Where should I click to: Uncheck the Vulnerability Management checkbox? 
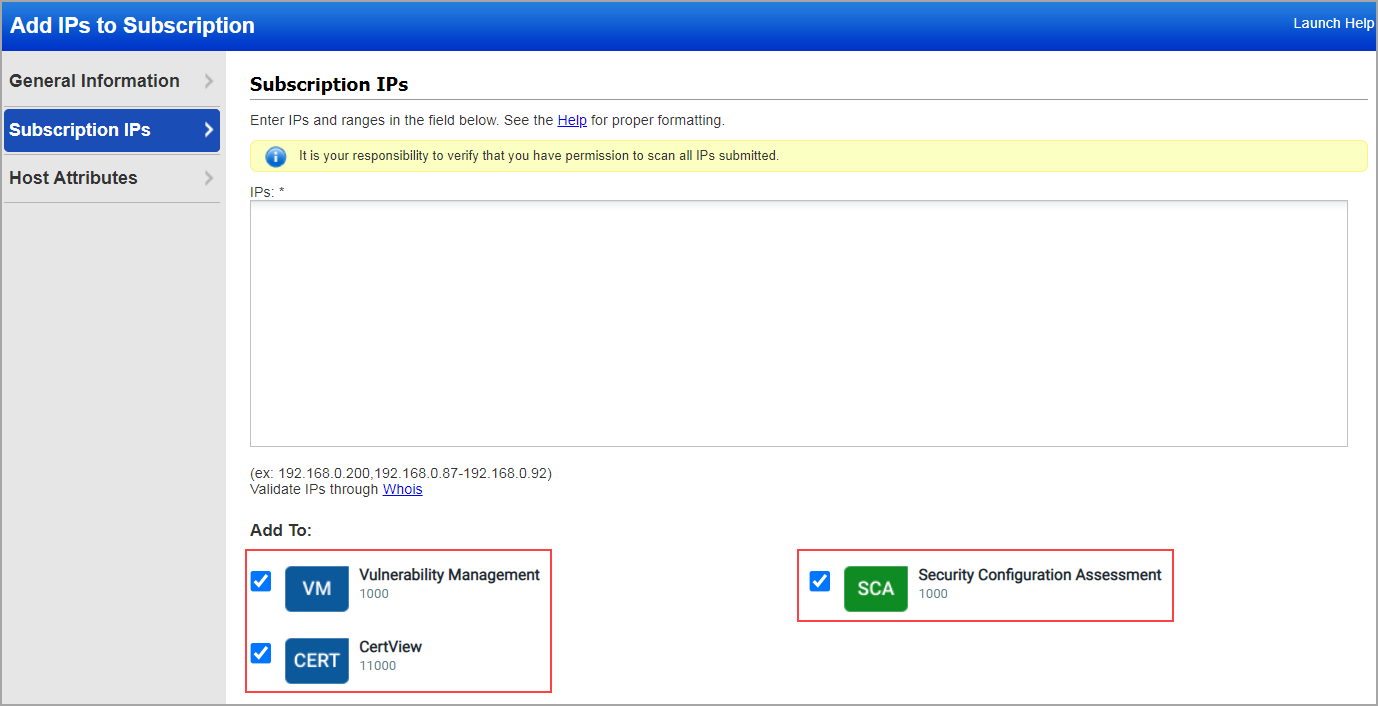point(261,581)
